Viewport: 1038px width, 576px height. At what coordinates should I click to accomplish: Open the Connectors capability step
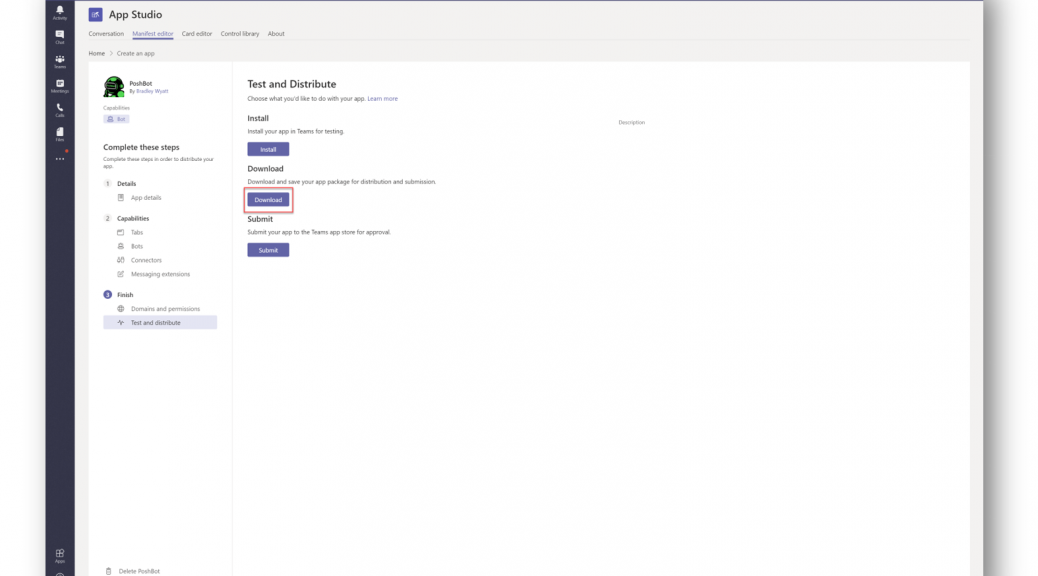[x=146, y=260]
